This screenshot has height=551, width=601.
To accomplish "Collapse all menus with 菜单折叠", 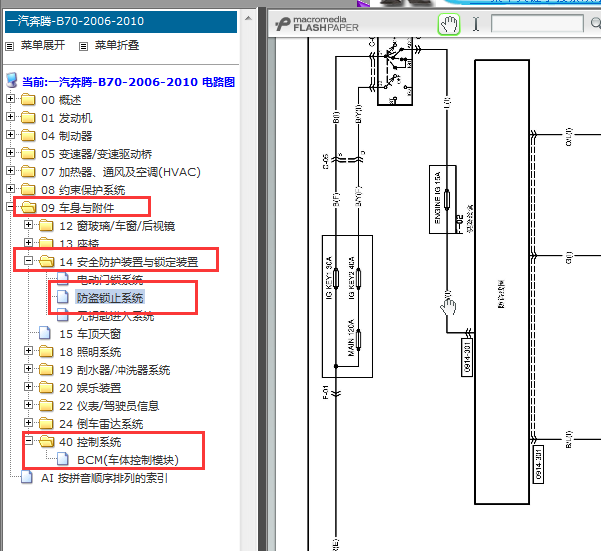I will pyautogui.click(x=117, y=45).
